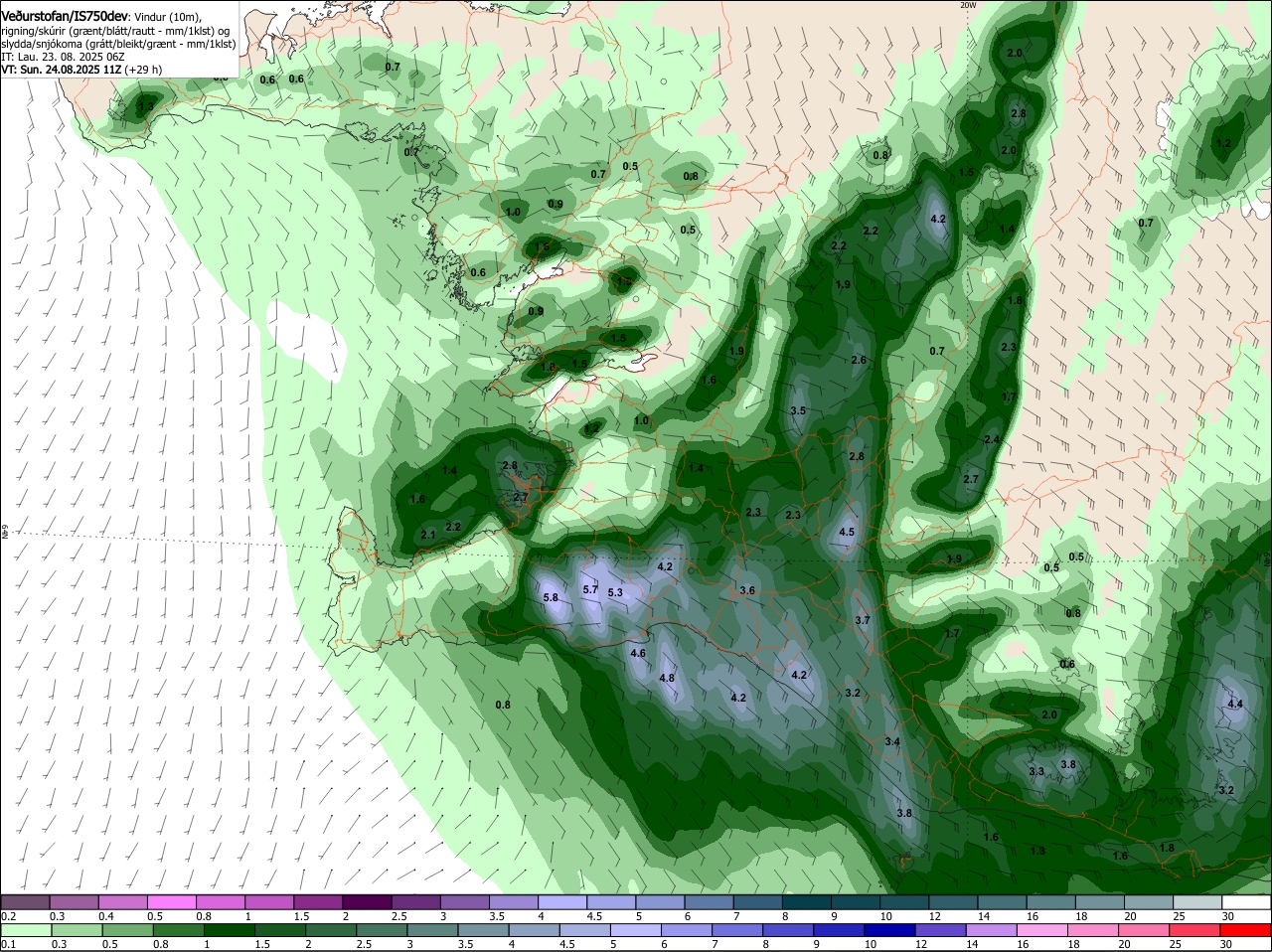
Task: Click the 'IT: Lau. 23. 08. 2025 06Z' line
Action: (x=63, y=57)
